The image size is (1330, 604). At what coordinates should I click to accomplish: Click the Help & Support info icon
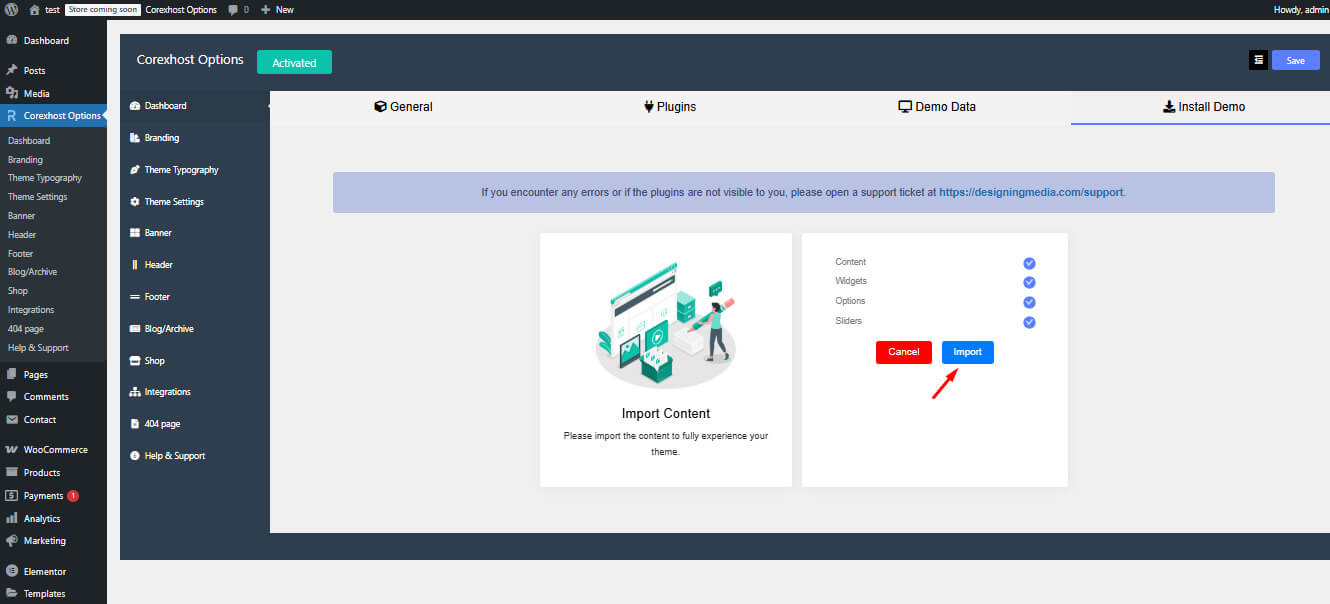pyautogui.click(x=135, y=456)
